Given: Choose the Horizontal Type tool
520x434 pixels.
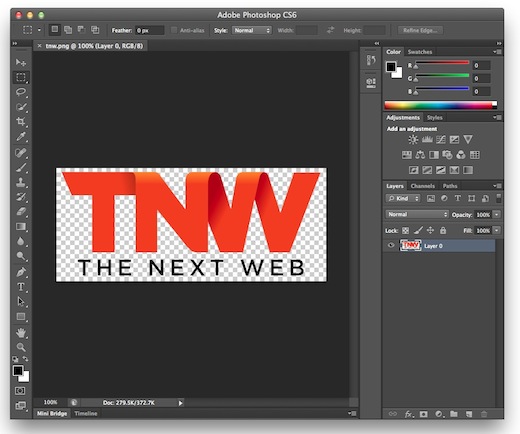Looking at the screenshot, I should click(21, 287).
